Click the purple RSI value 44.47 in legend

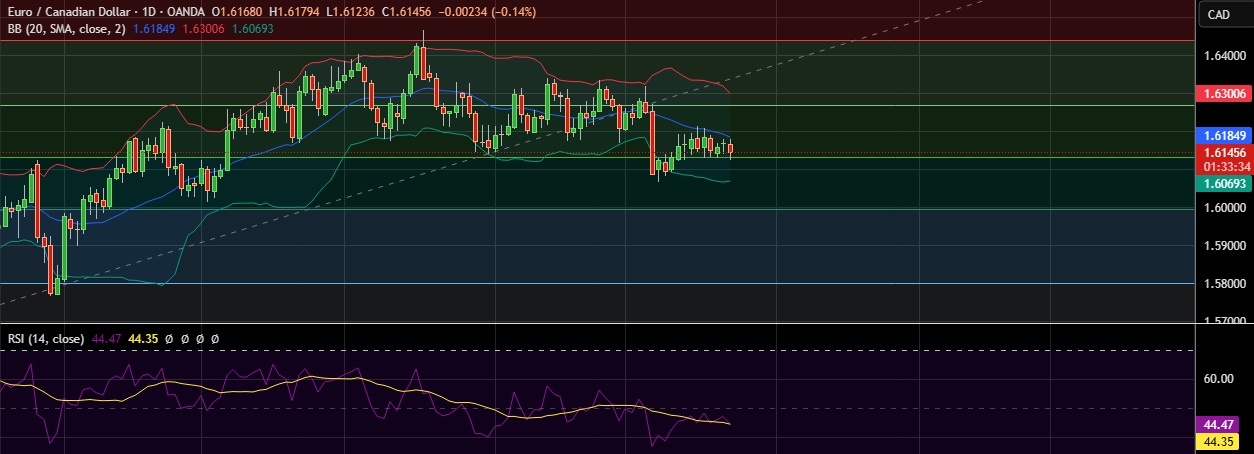point(105,339)
